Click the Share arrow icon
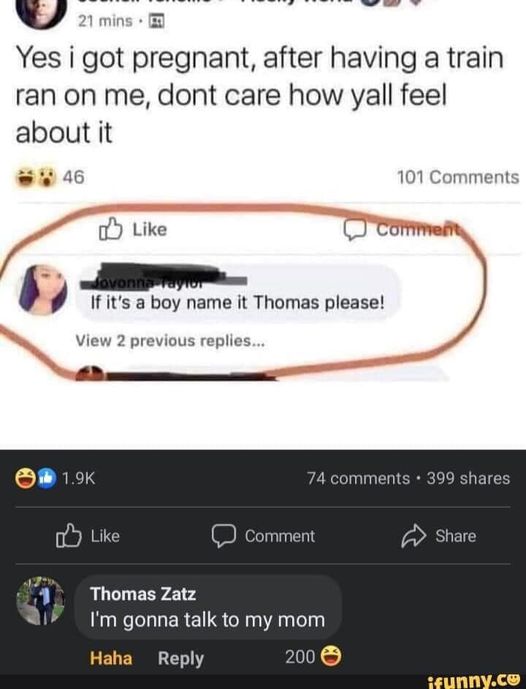 point(414,536)
